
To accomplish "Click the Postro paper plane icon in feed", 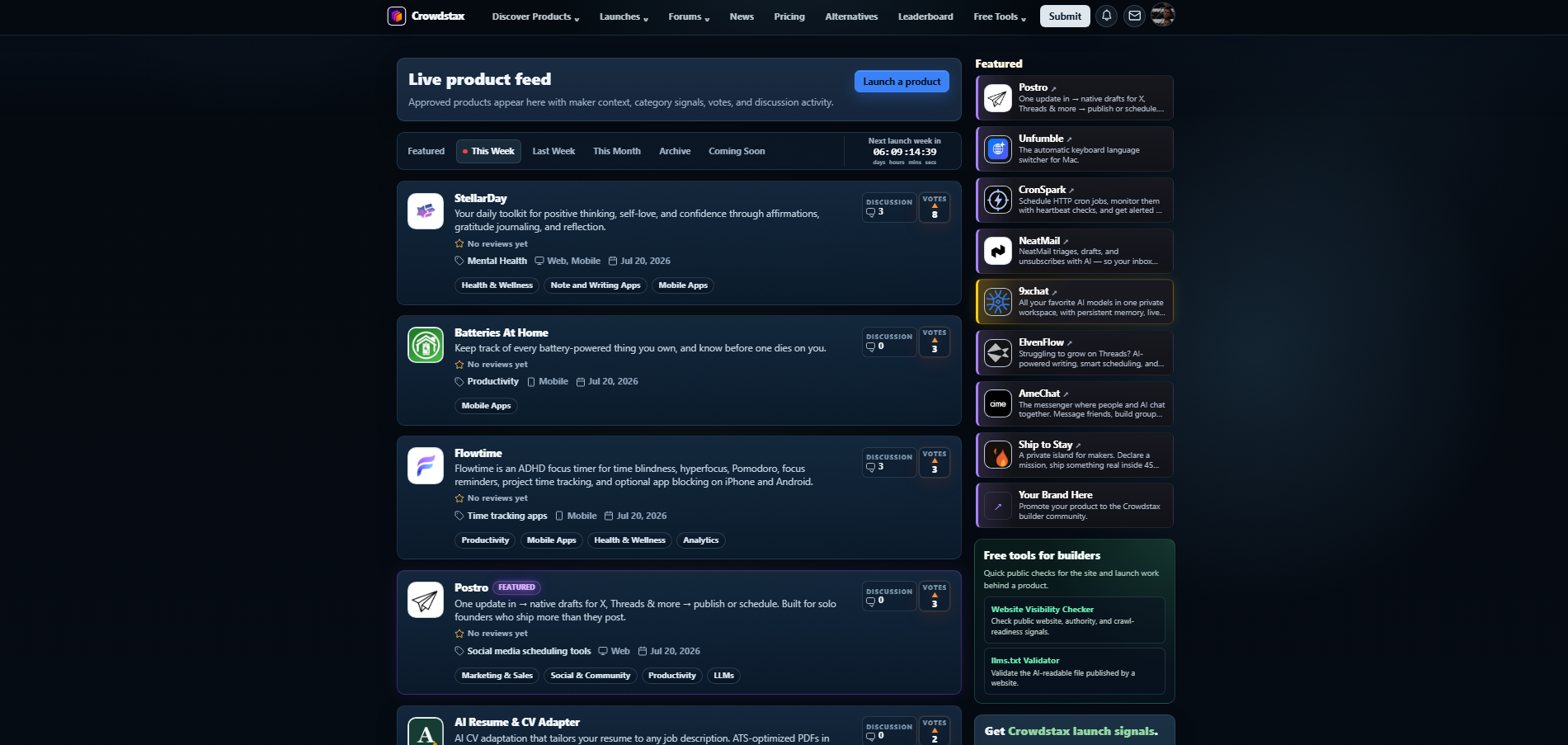I will (426, 600).
